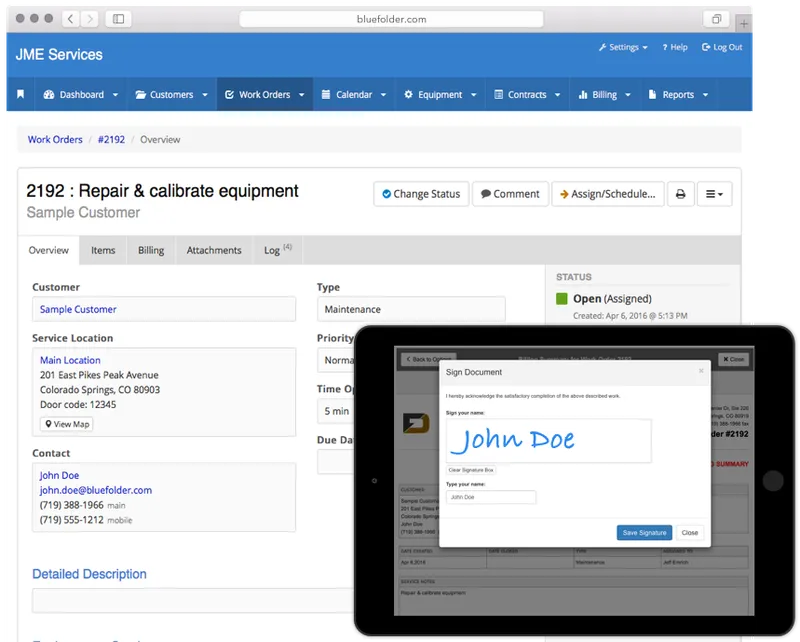Toggle the browser sidebar icon
800x642 pixels.
tap(118, 19)
